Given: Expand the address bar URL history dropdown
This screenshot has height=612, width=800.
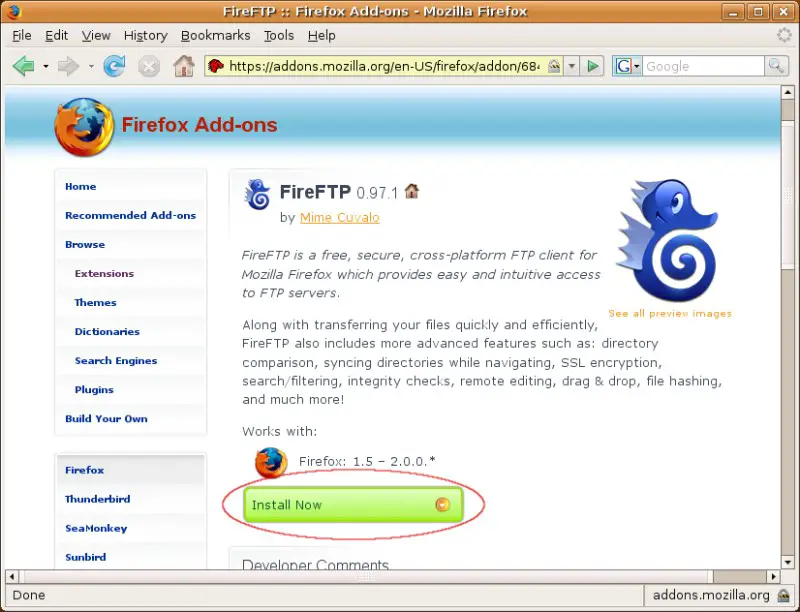Looking at the screenshot, I should coord(572,66).
